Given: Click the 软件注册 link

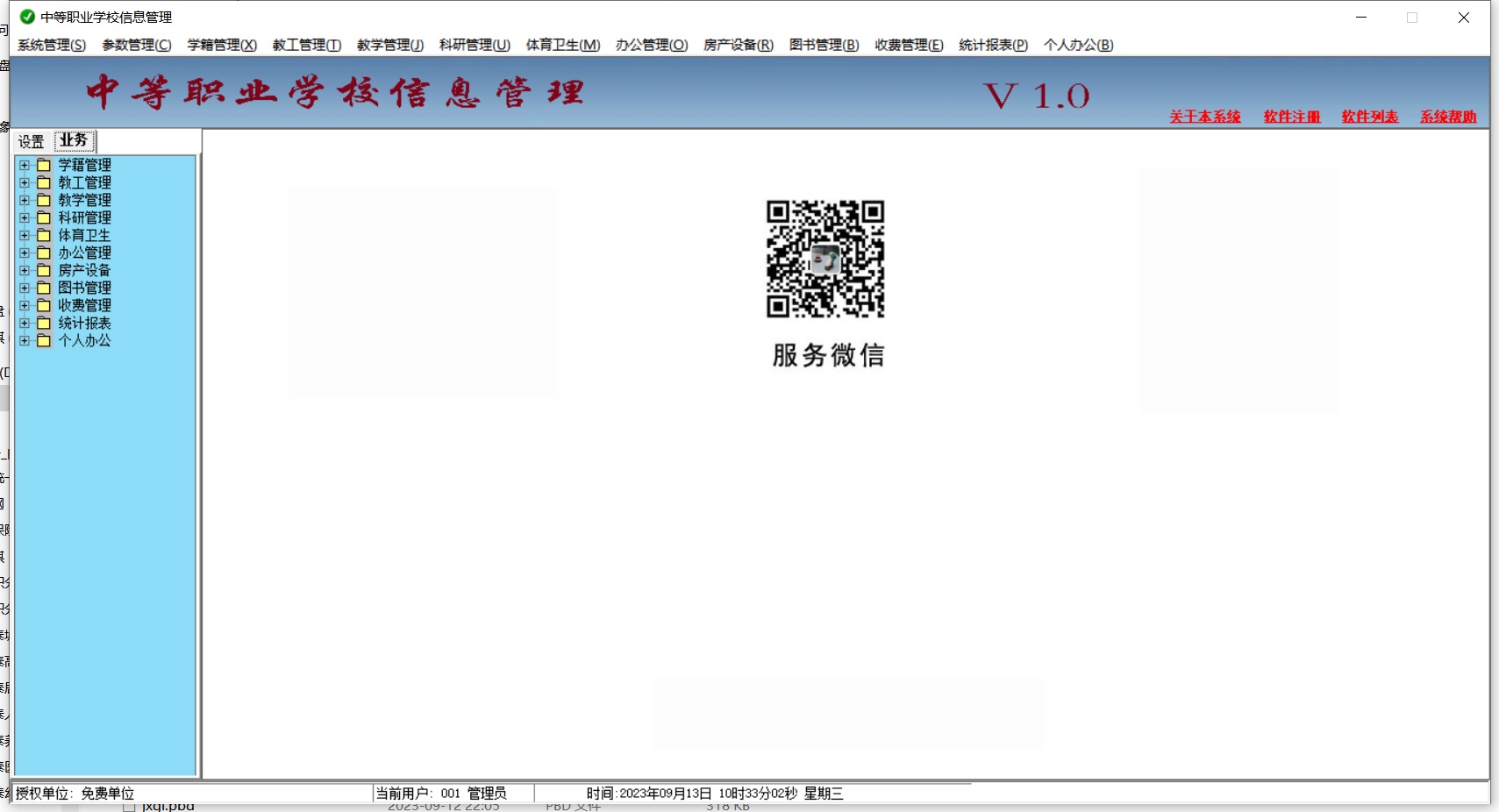Looking at the screenshot, I should (x=1291, y=117).
